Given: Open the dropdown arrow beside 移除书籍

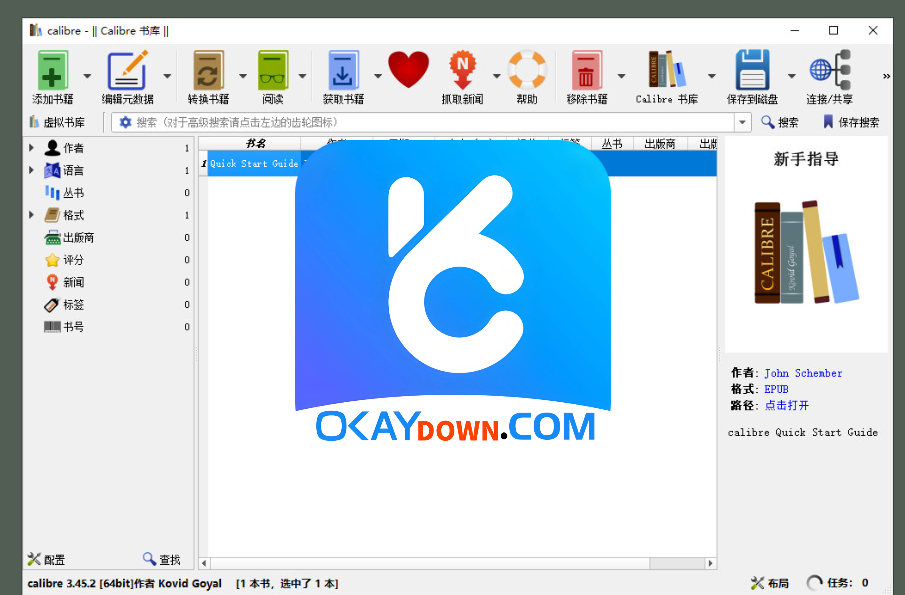Looking at the screenshot, I should [x=622, y=76].
